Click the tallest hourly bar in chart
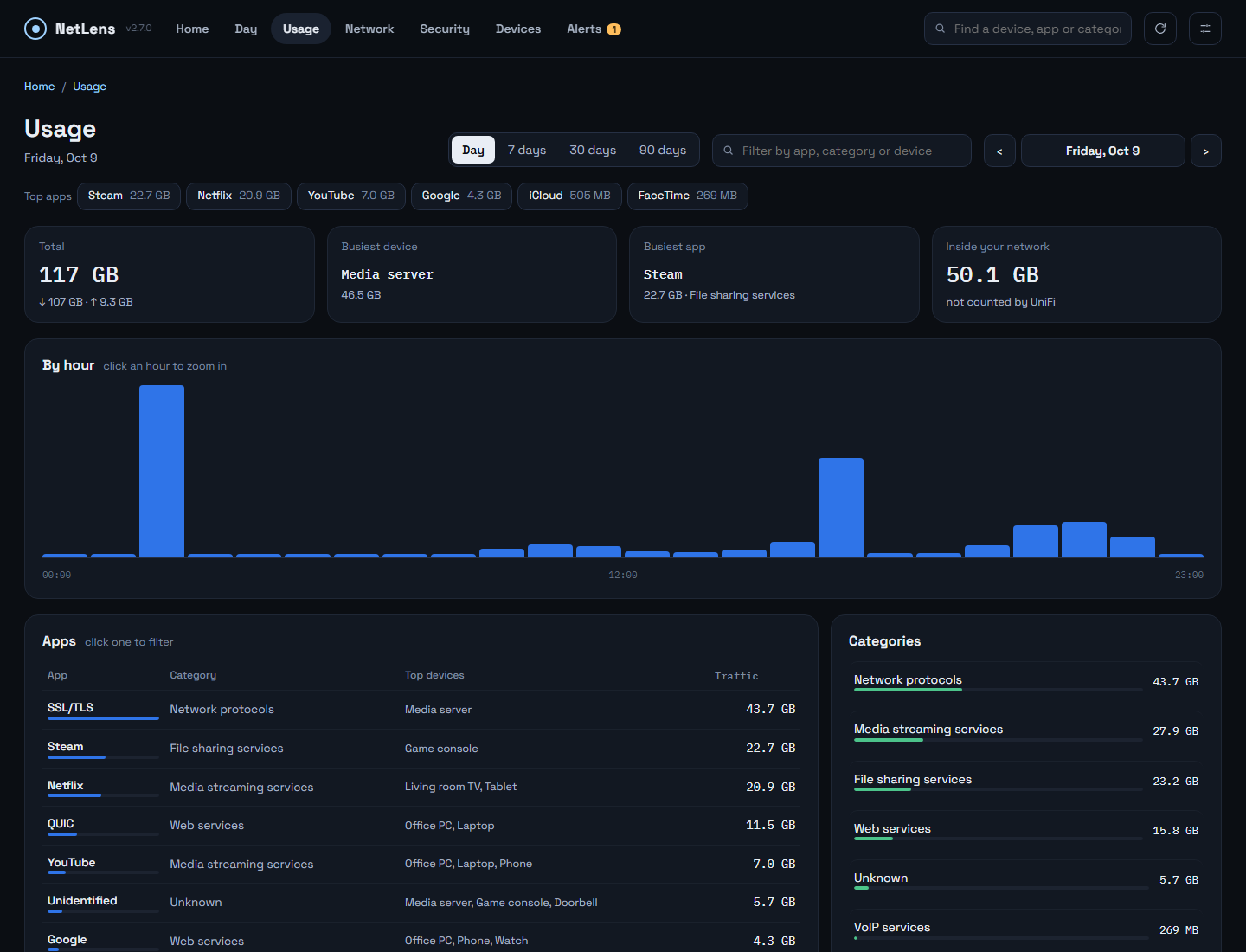Viewport: 1246px width, 952px height. point(162,472)
